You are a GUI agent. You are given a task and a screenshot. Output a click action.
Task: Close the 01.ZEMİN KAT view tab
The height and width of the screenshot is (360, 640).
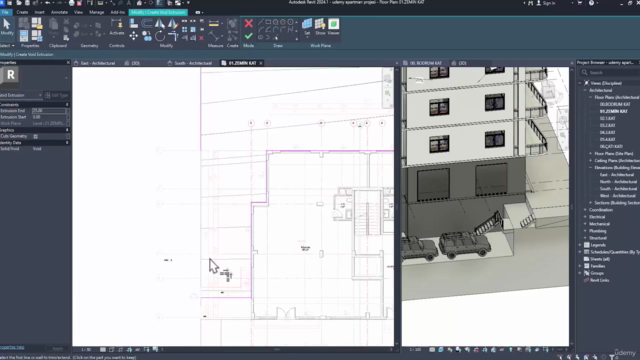pyautogui.click(x=261, y=63)
